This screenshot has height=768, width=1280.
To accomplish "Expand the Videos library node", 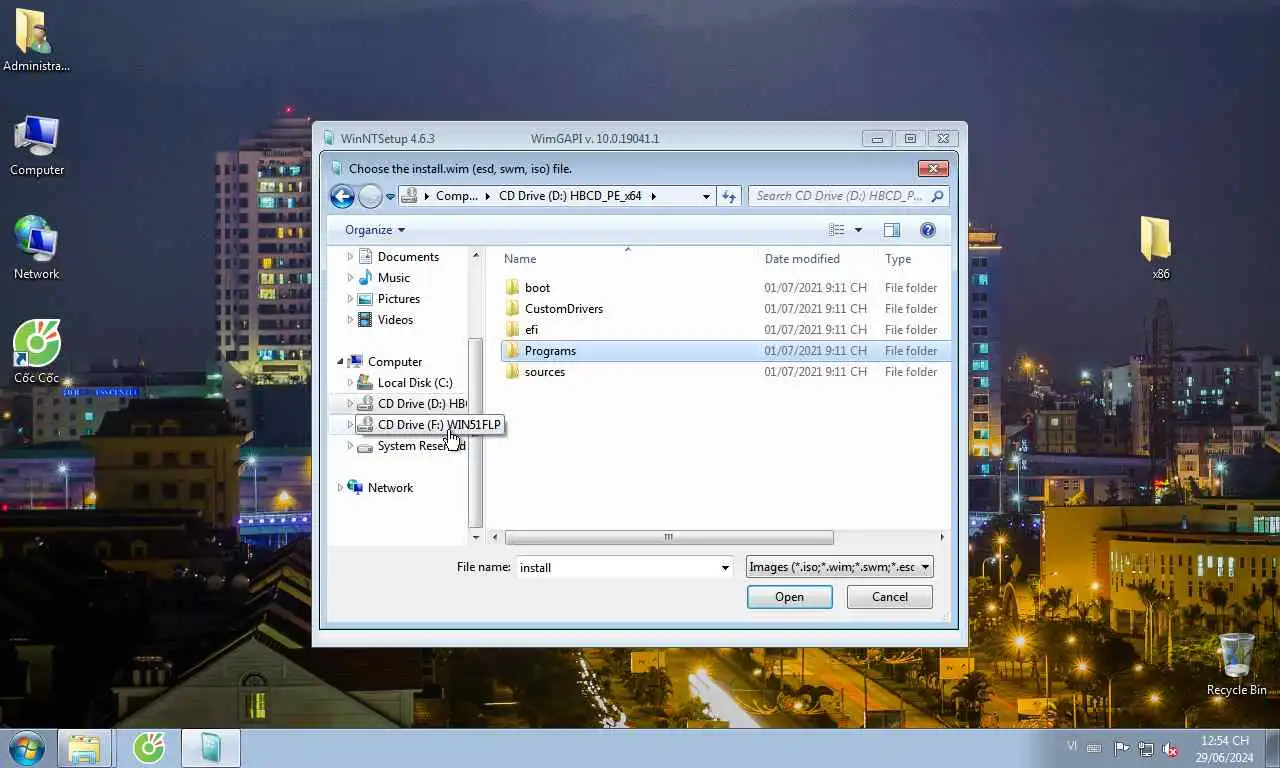I will pos(350,320).
